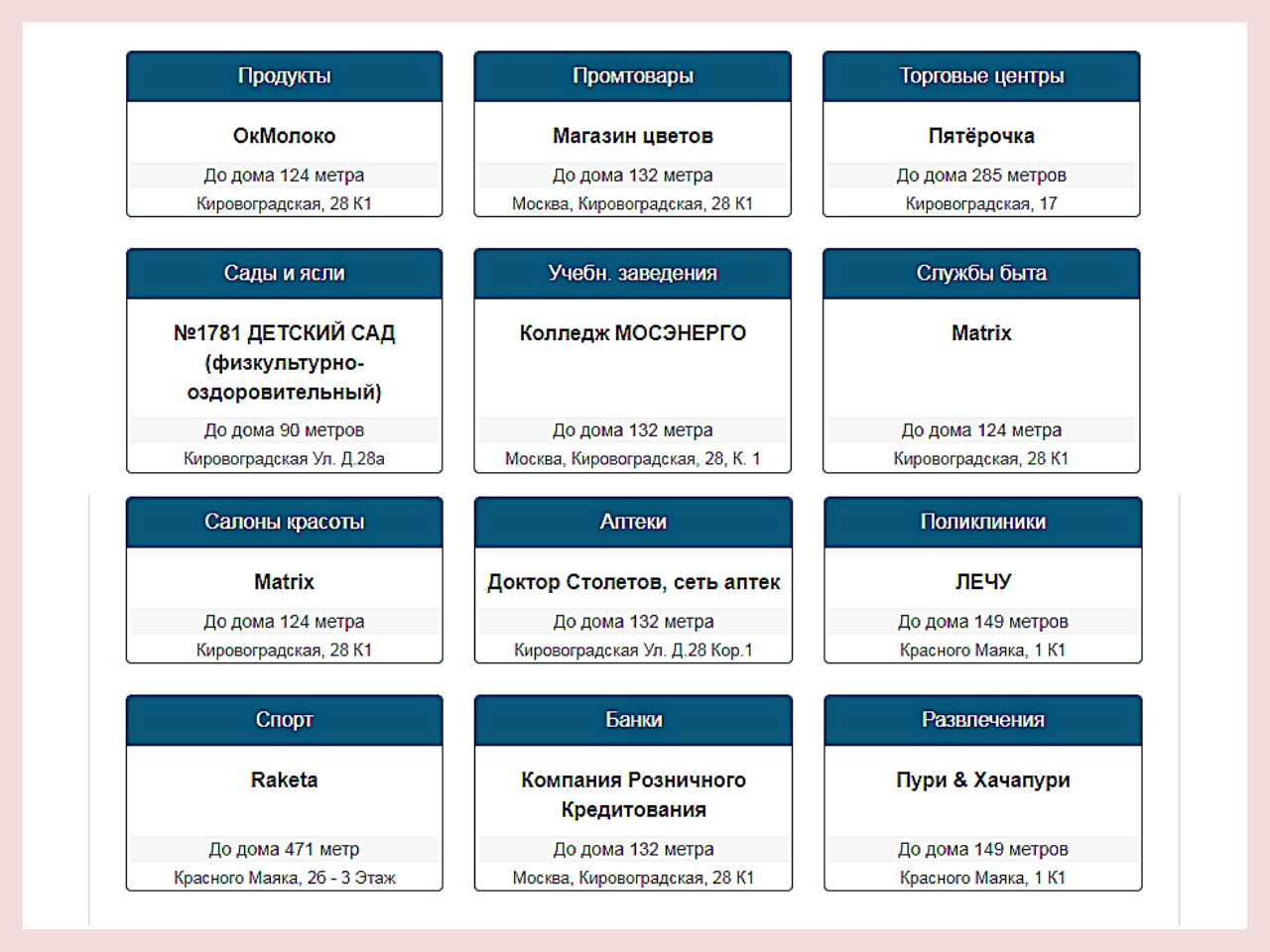Click the Магазин цветов name

tap(632, 136)
